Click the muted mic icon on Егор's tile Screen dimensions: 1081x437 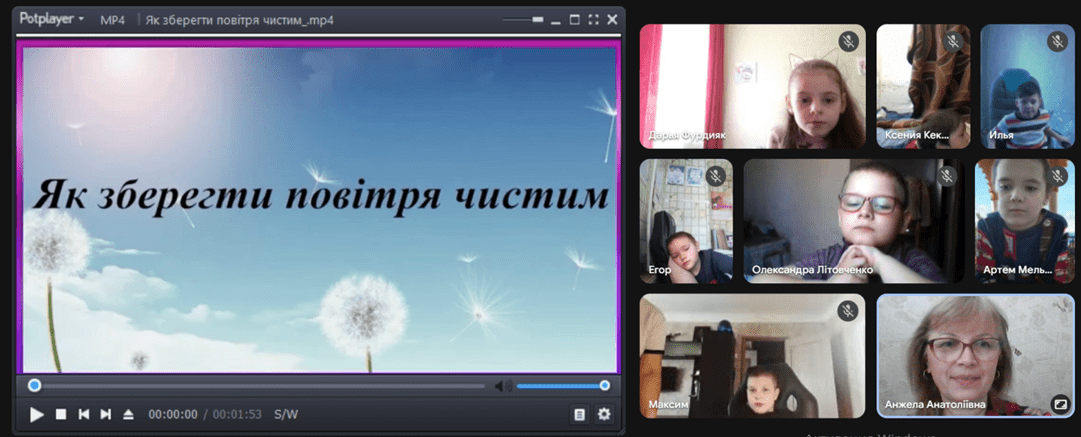click(x=716, y=176)
